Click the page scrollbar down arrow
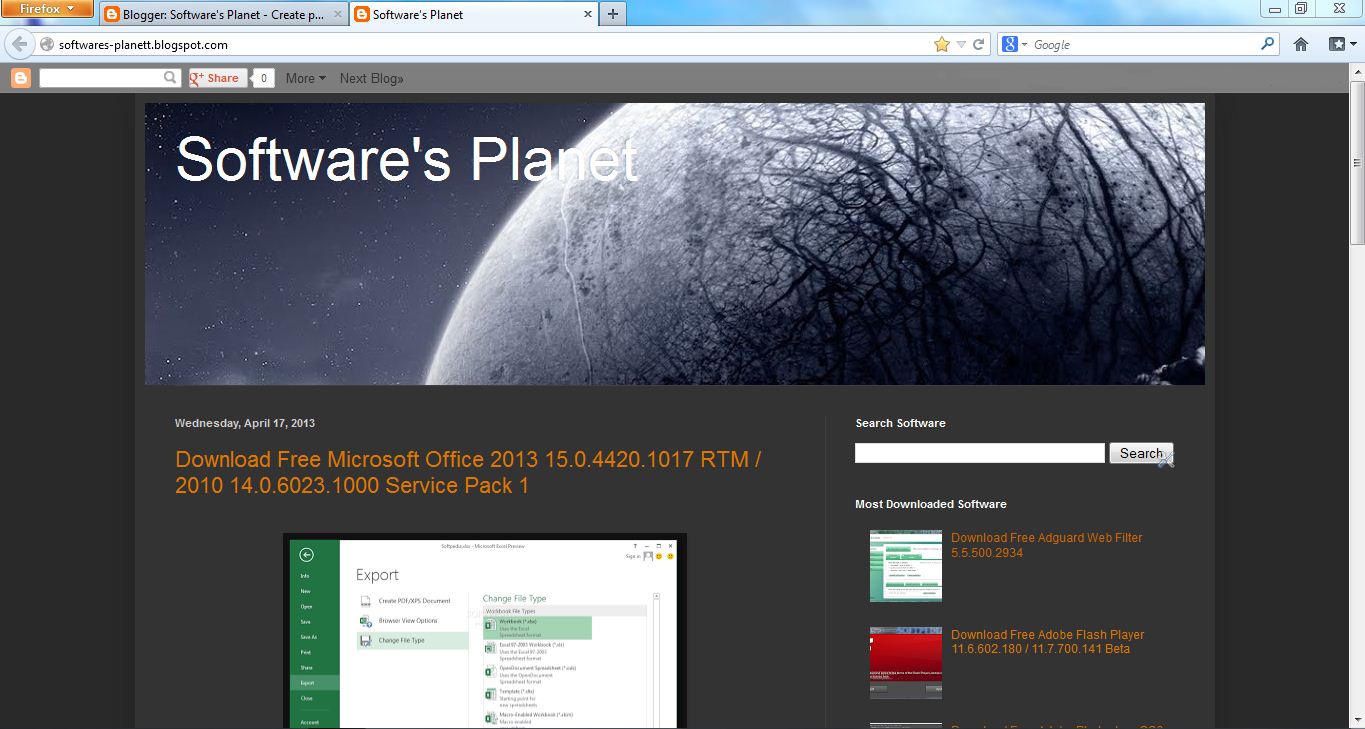 coord(1357,722)
